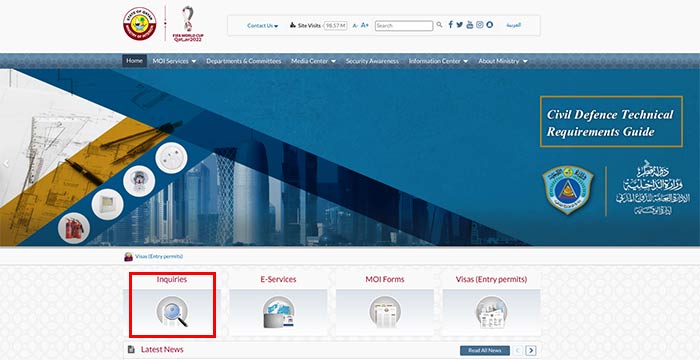Viewport: 700px width, 360px height.
Task: Go to previous news with left arrow
Action: tap(518, 351)
